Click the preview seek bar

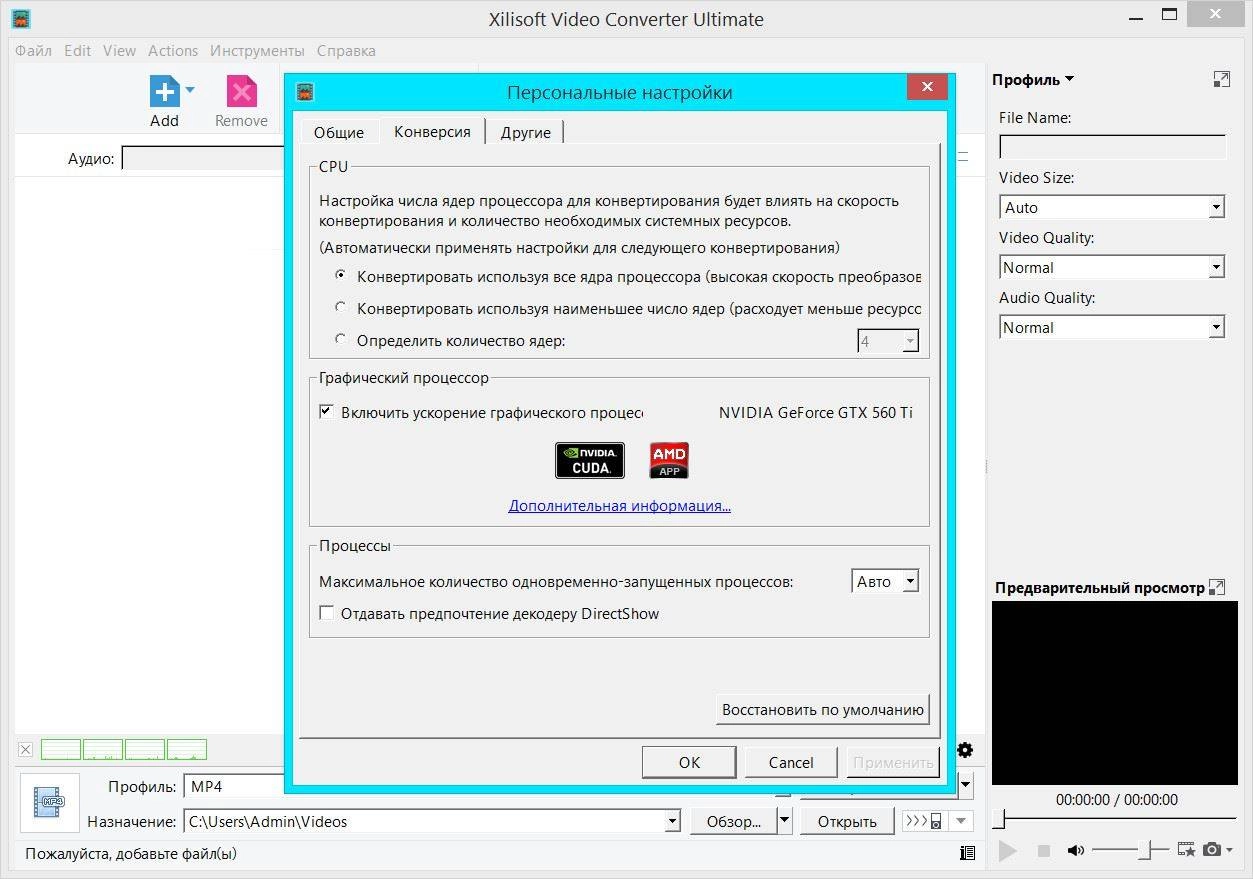pos(1114,819)
